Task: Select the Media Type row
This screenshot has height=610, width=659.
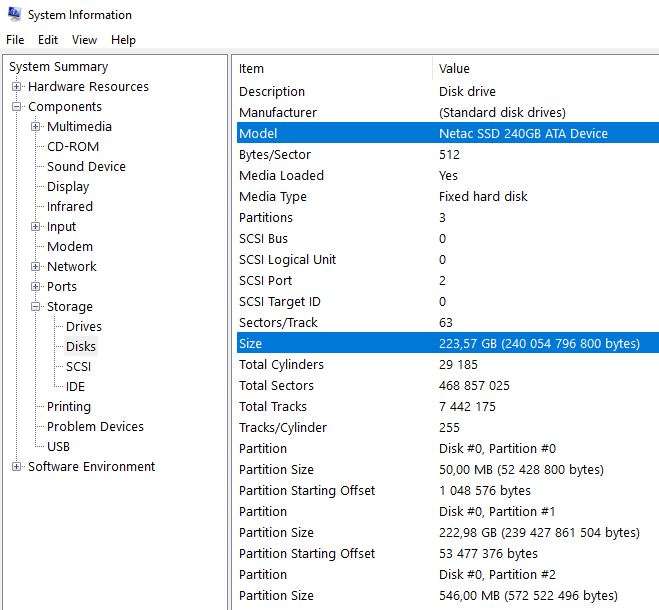Action: pos(448,197)
